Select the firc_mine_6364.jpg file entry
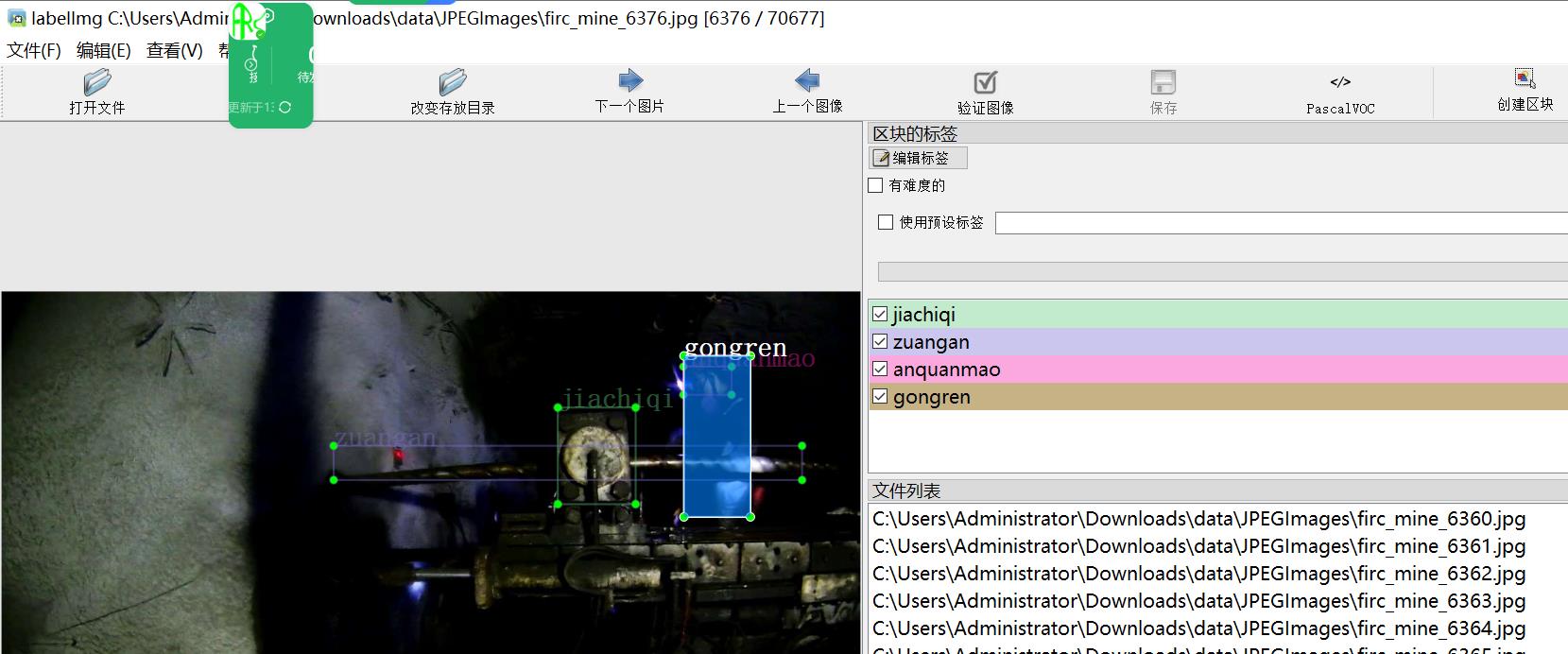Screen dimensions: 1568x654 click(x=1198, y=628)
